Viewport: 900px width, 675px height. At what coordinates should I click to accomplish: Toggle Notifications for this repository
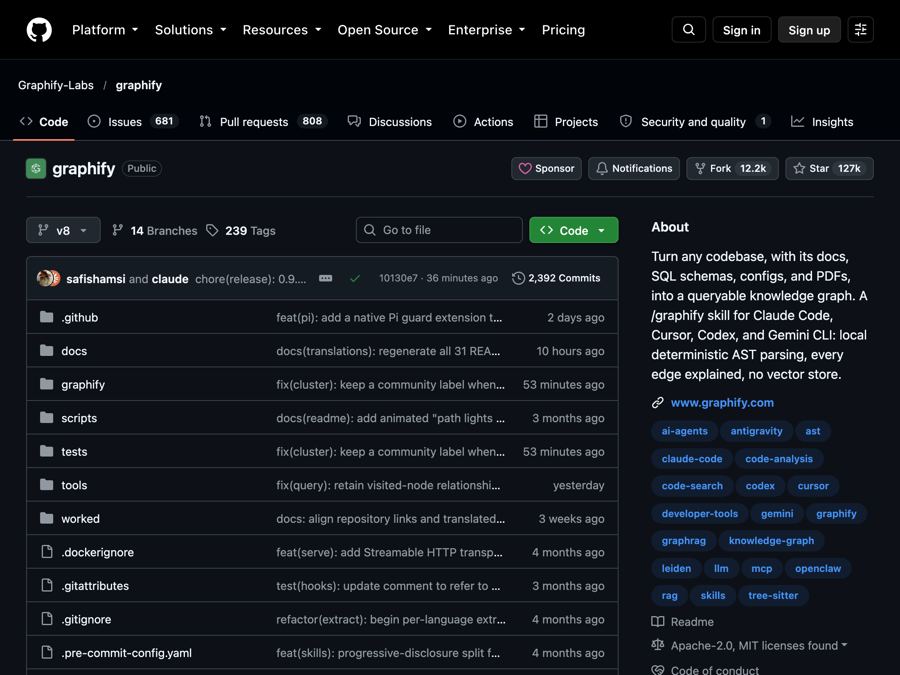coord(634,168)
